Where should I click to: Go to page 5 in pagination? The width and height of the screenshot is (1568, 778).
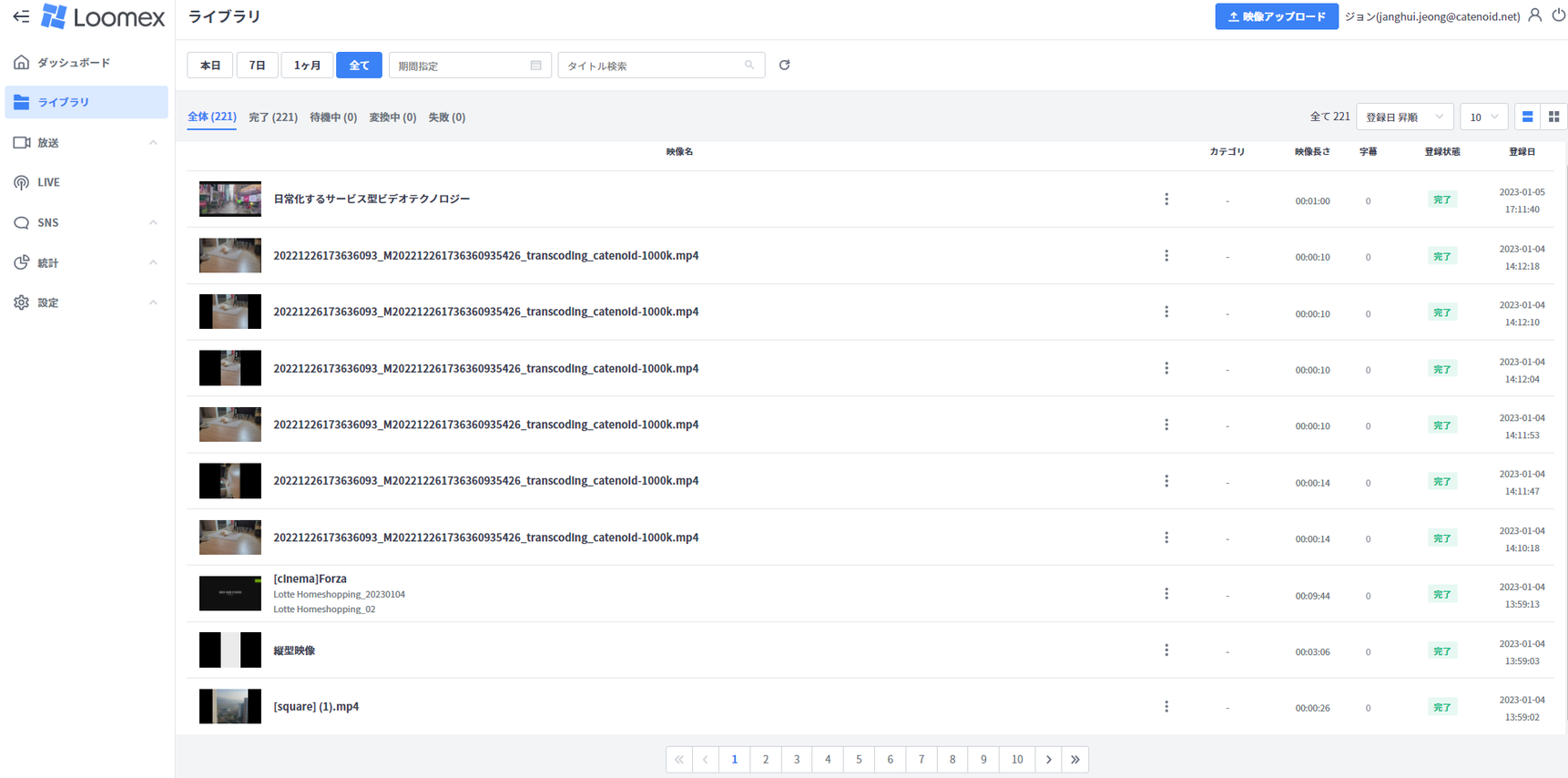tap(859, 760)
